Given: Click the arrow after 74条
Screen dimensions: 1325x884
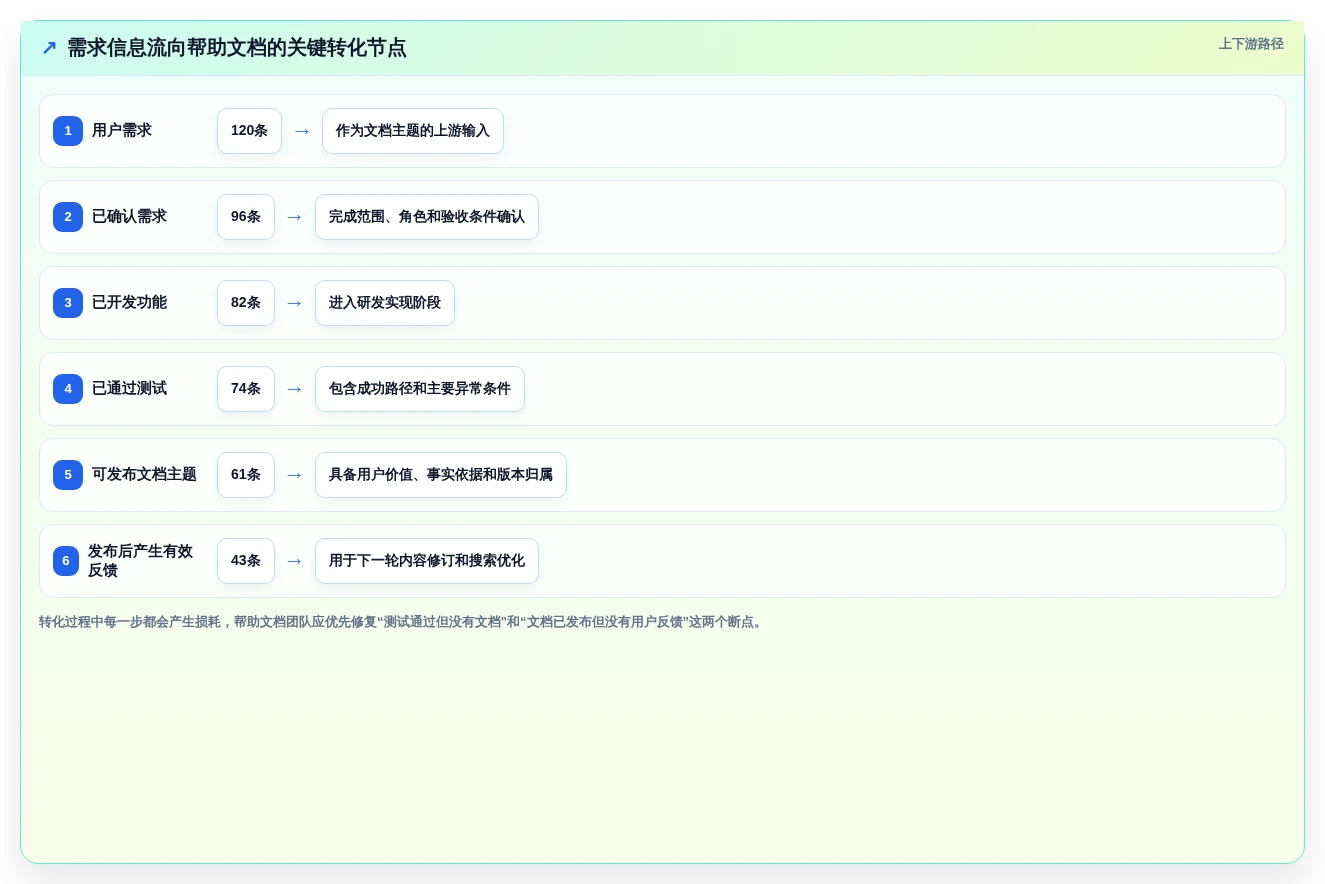Looking at the screenshot, I should click(295, 389).
